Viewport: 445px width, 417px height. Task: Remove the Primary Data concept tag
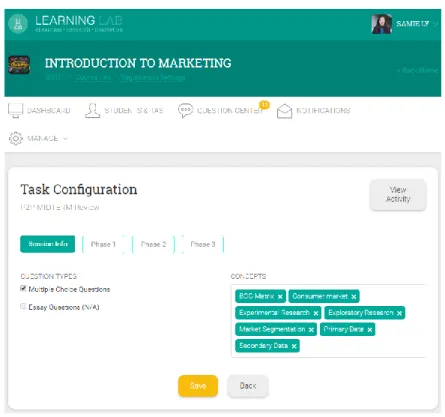tap(370, 330)
